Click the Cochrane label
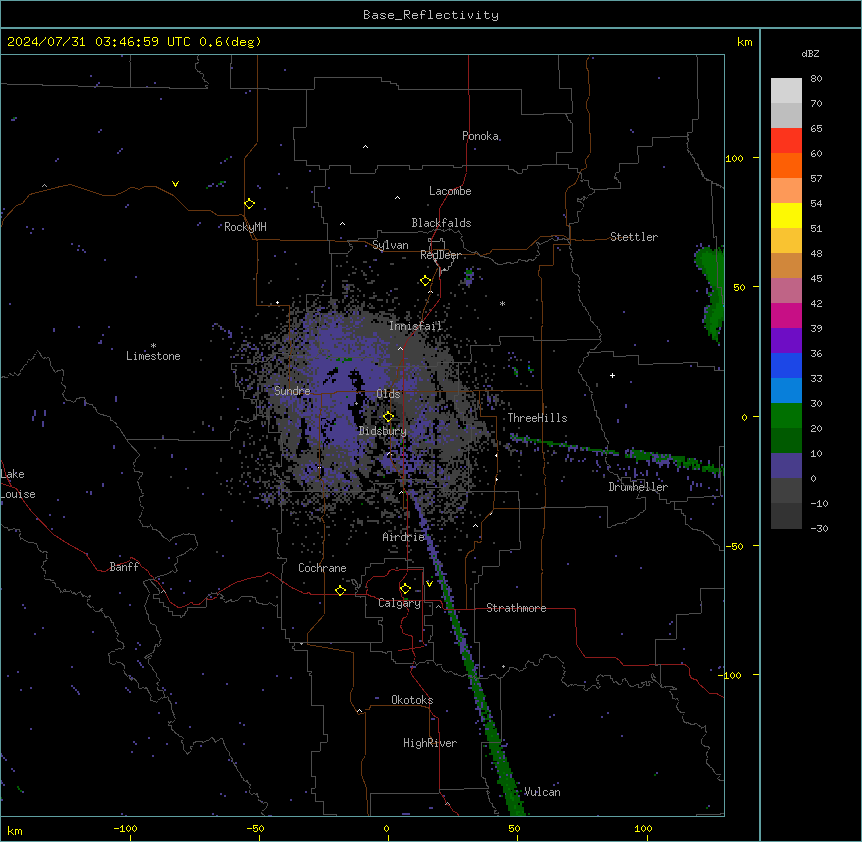This screenshot has width=862, height=842. point(322,568)
